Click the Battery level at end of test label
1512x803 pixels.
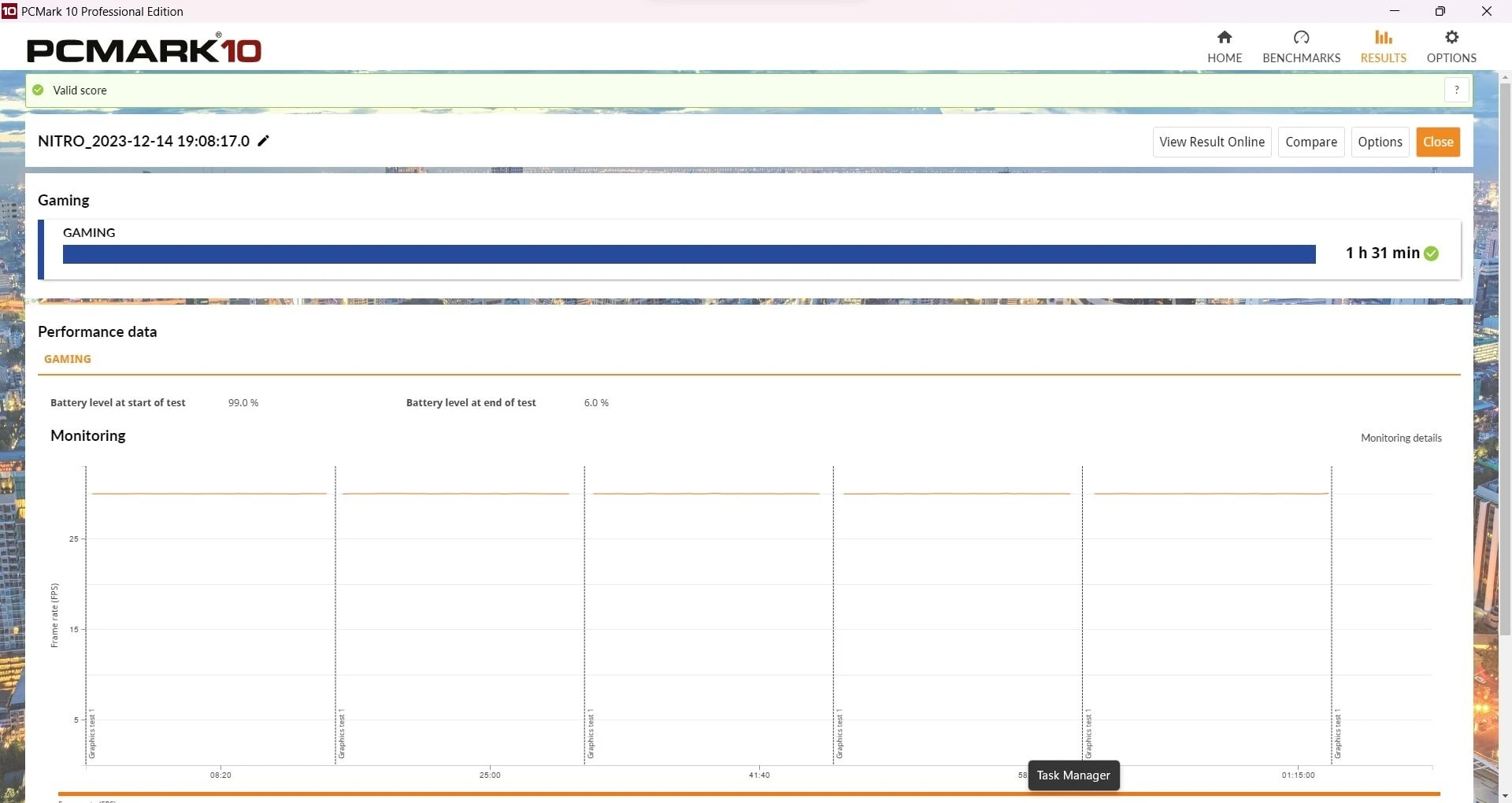pos(471,402)
